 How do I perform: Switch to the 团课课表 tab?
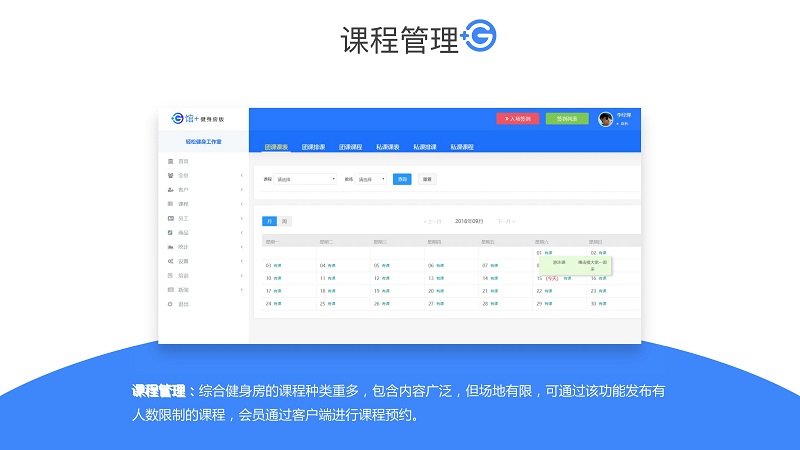coord(277,147)
